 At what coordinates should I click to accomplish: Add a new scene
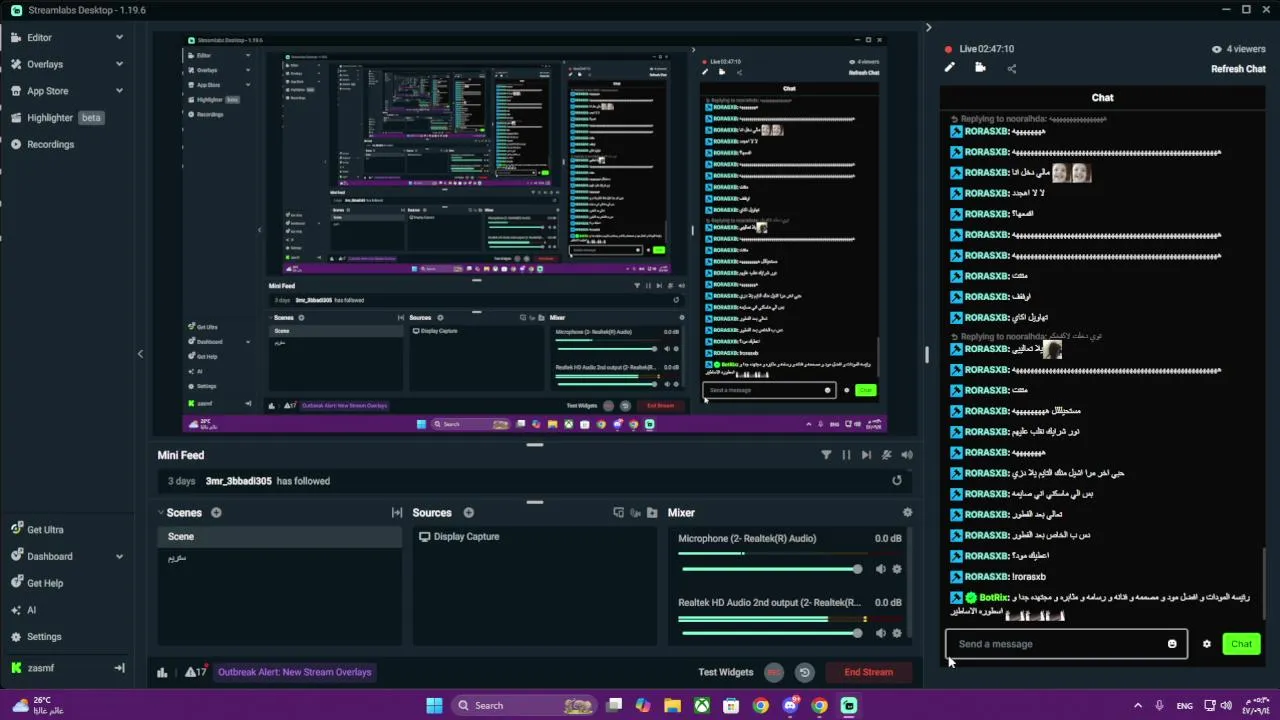(x=216, y=513)
